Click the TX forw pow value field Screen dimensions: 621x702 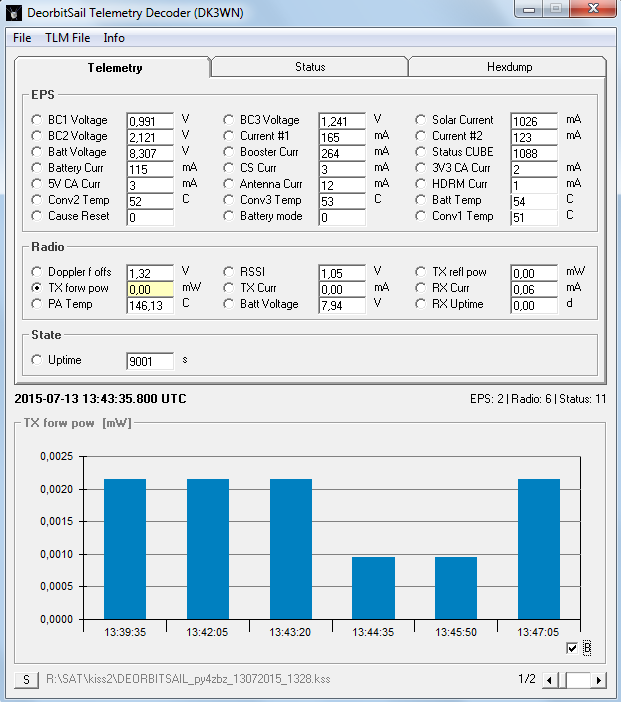pyautogui.click(x=150, y=289)
